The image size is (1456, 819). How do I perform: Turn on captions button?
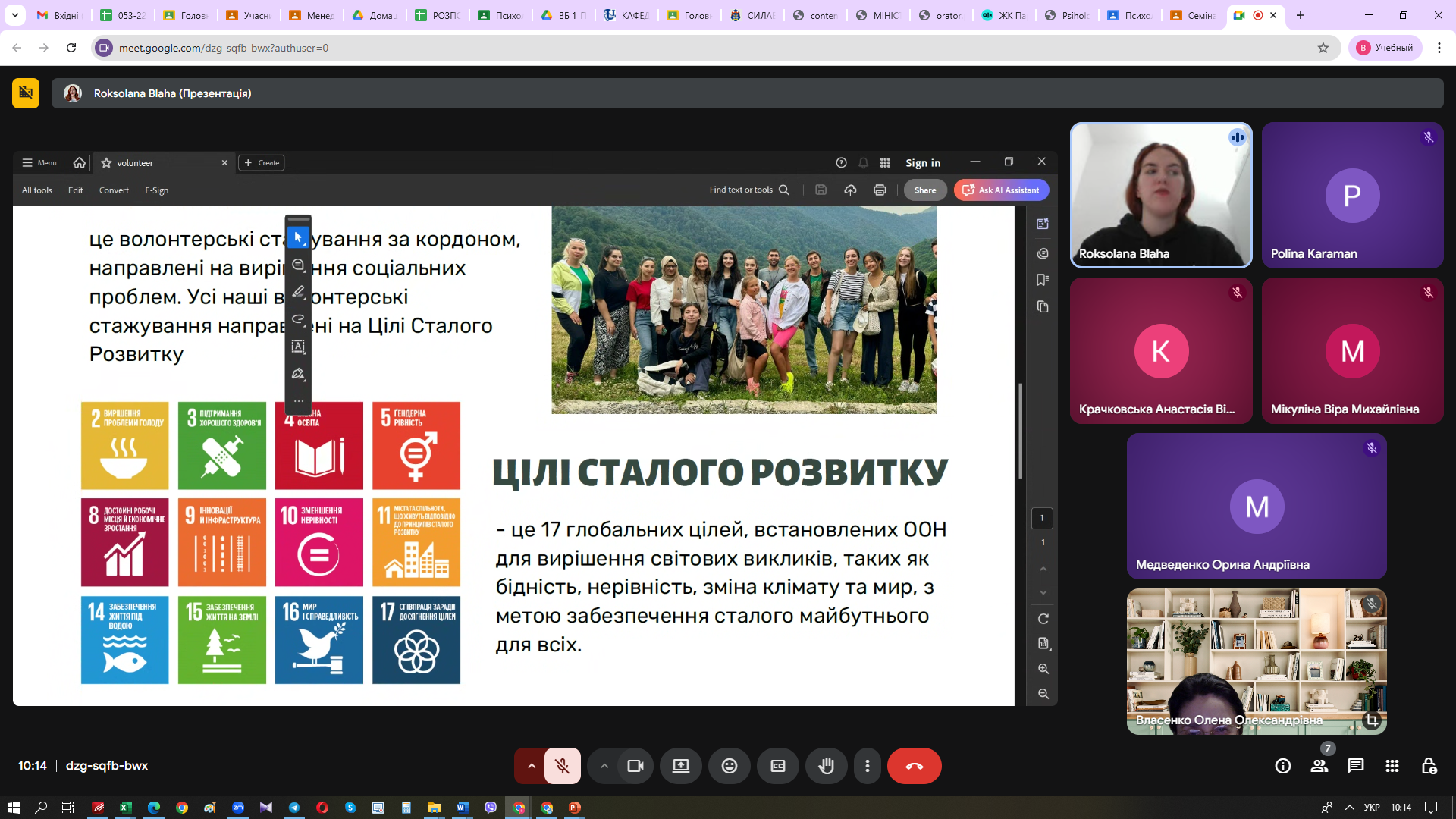pos(778,766)
